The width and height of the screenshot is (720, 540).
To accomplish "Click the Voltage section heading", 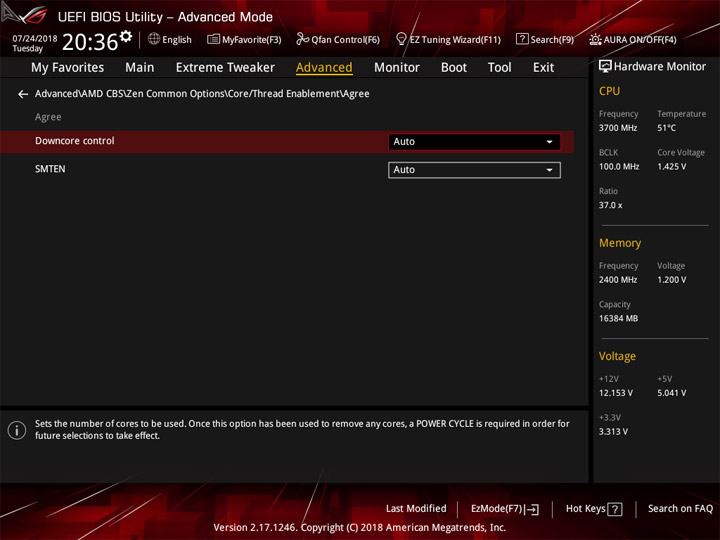I will 617,356.
